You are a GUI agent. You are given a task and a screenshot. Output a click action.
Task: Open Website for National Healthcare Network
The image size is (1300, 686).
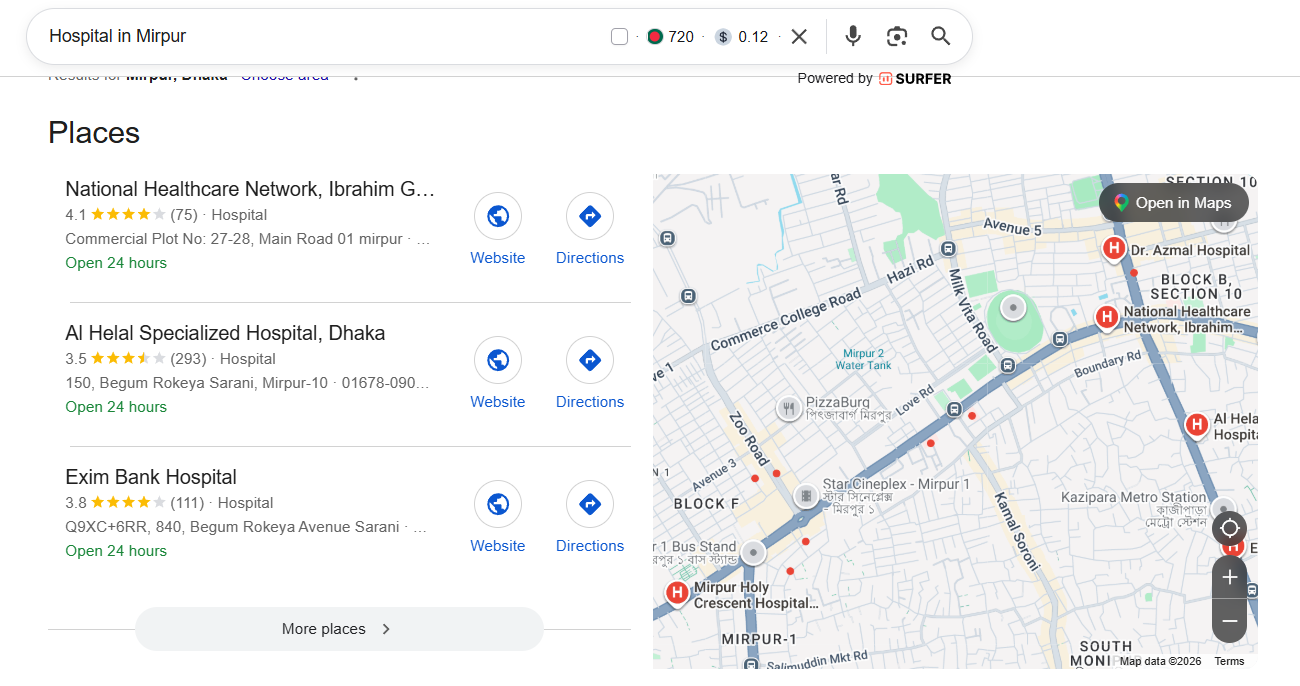tap(497, 216)
